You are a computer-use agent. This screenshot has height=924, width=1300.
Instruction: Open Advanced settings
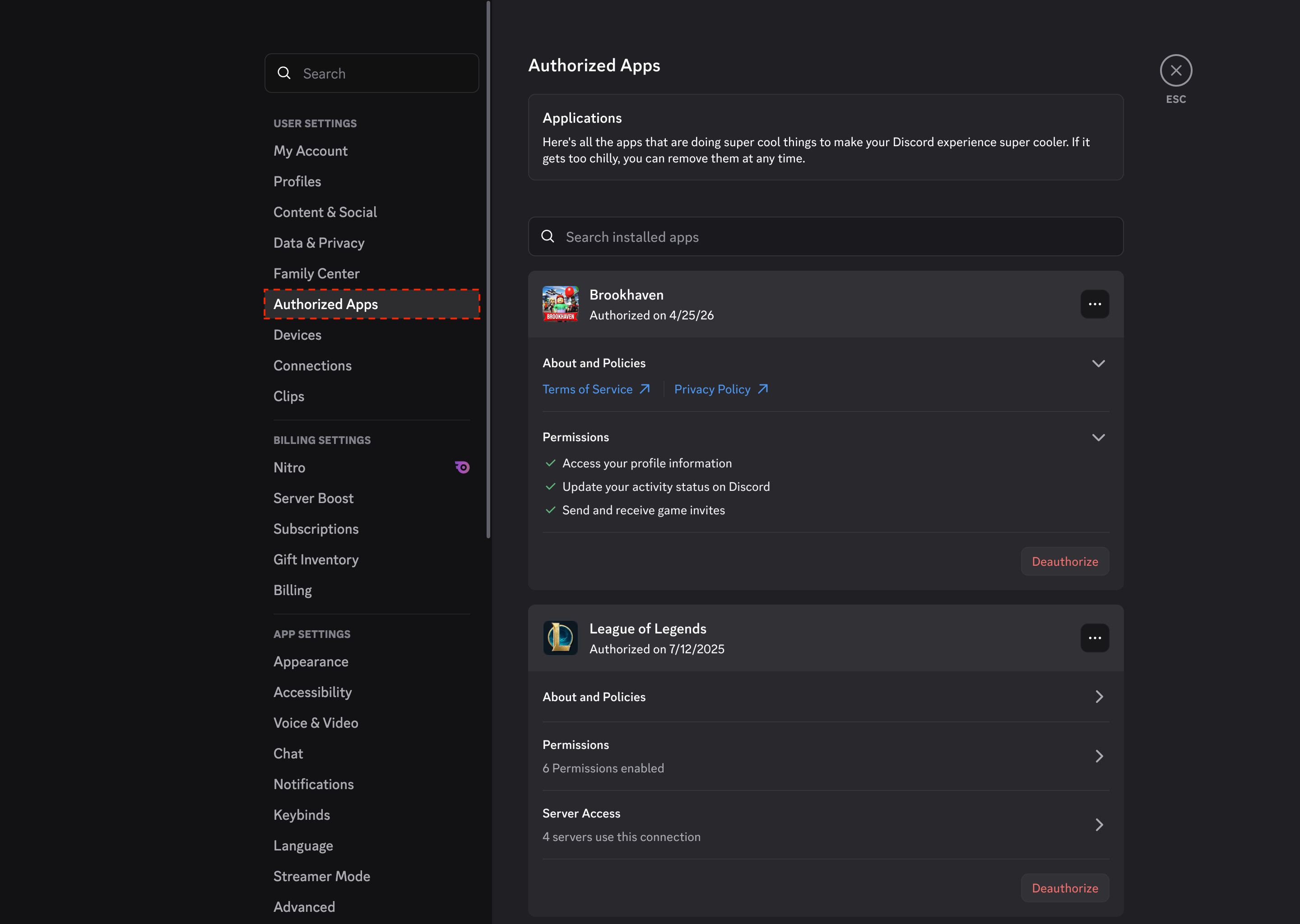point(371,907)
